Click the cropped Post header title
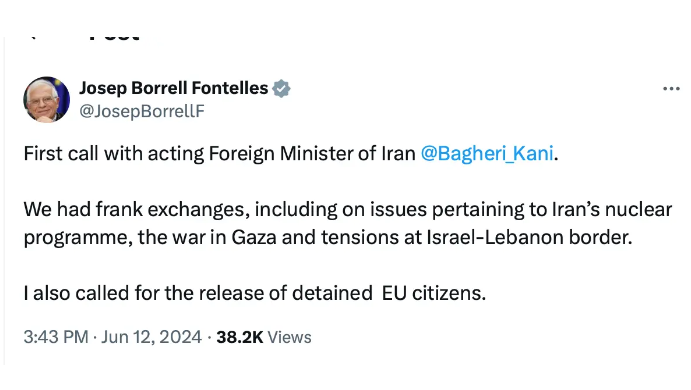This screenshot has width=691, height=390. click(x=114, y=38)
